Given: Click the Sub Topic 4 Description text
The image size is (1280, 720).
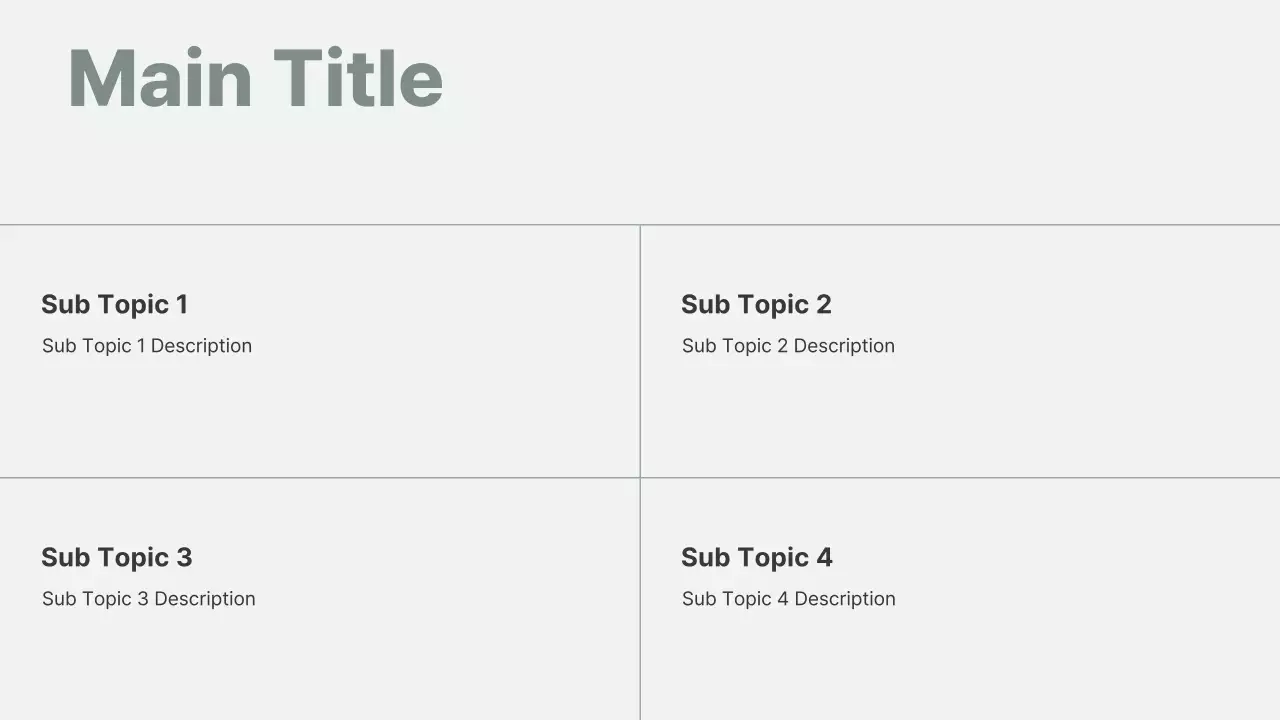Looking at the screenshot, I should [x=789, y=599].
